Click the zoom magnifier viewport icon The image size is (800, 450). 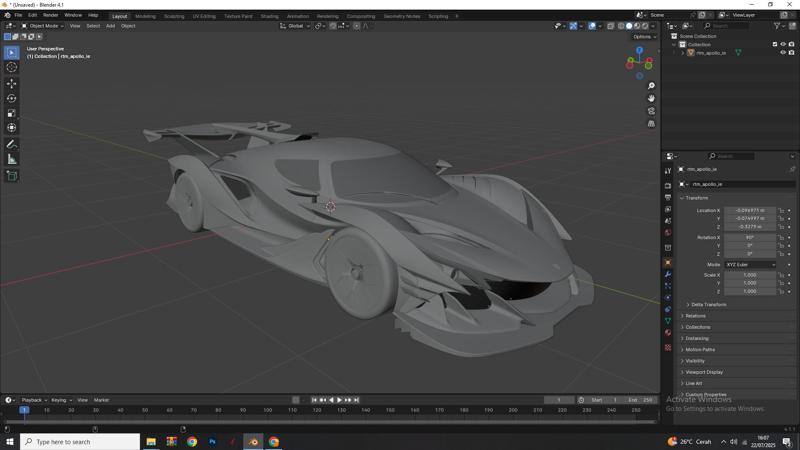point(651,86)
